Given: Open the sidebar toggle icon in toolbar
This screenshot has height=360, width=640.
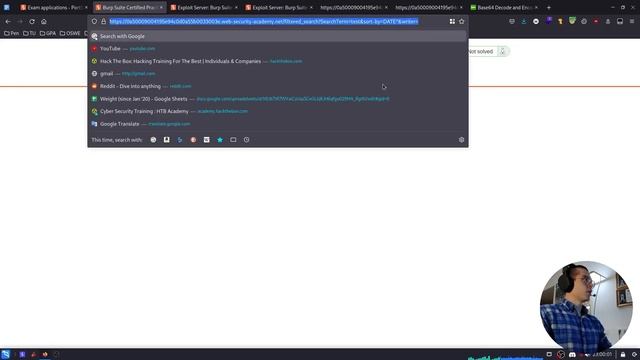Looking at the screenshot, I should click(620, 21).
